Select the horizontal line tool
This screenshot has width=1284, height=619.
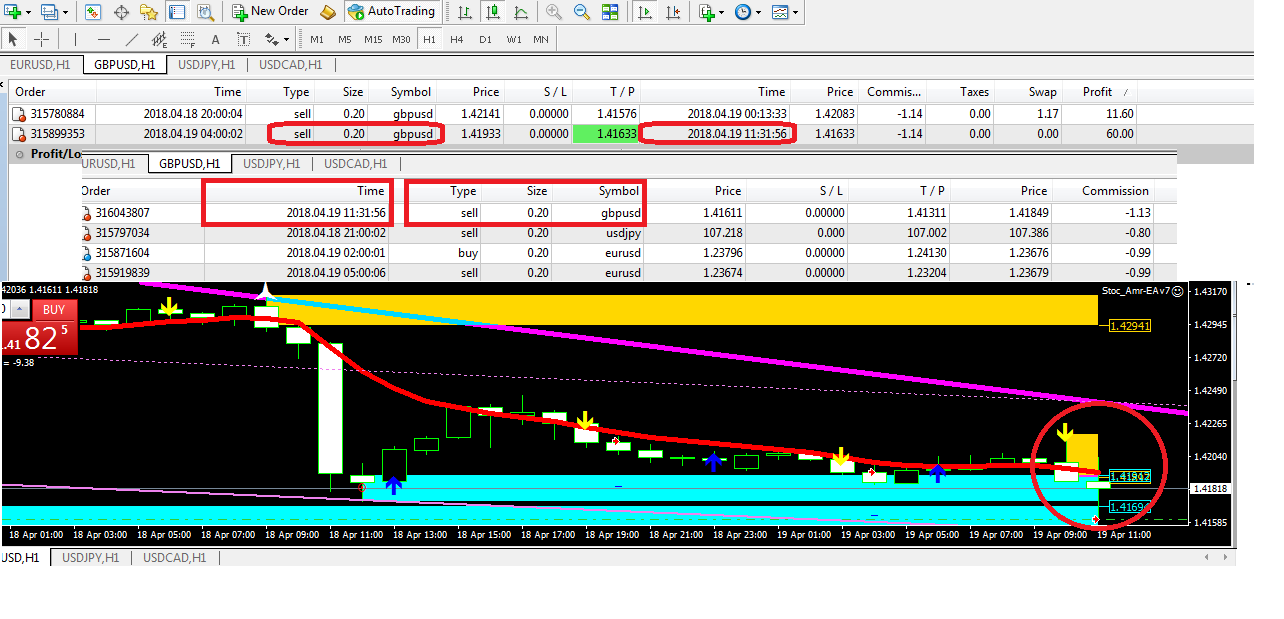(104, 40)
